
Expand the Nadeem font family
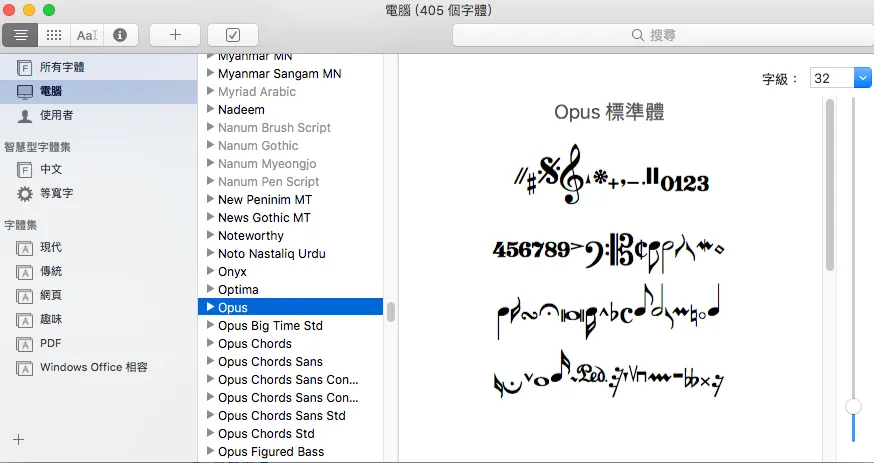click(210, 109)
